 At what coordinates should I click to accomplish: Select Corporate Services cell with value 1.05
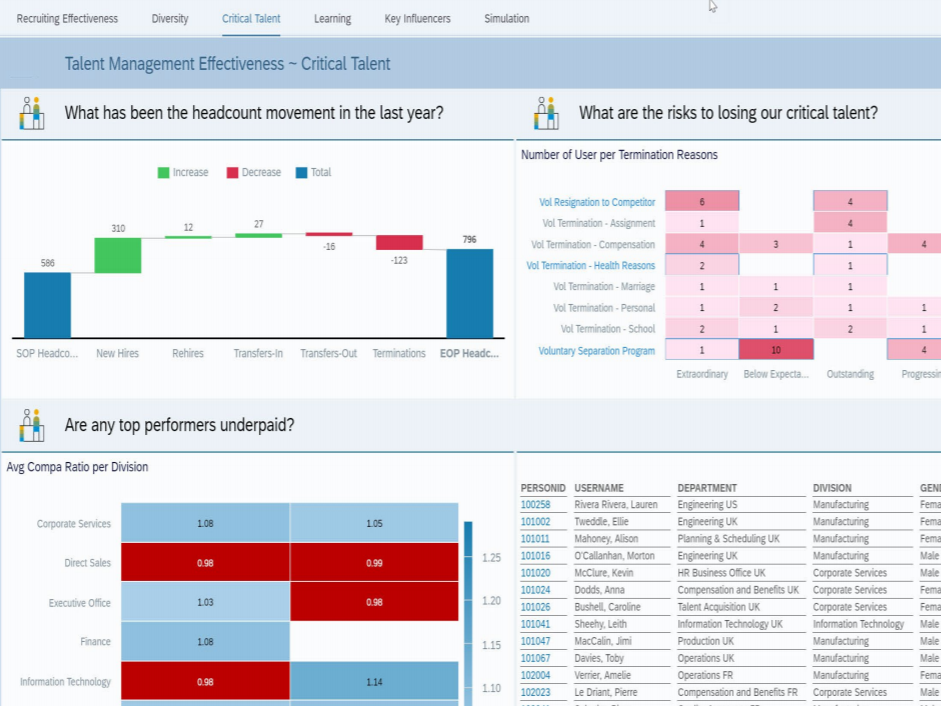pos(374,523)
